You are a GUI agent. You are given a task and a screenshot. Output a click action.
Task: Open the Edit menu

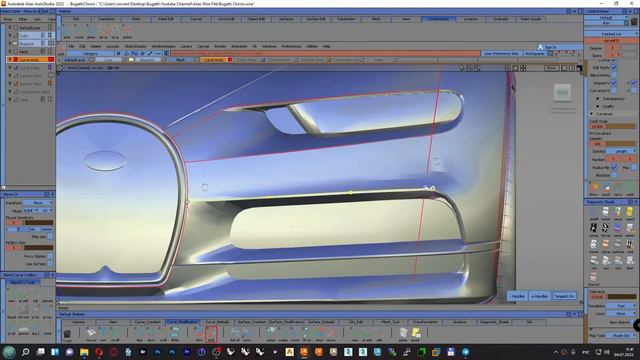click(x=82, y=46)
